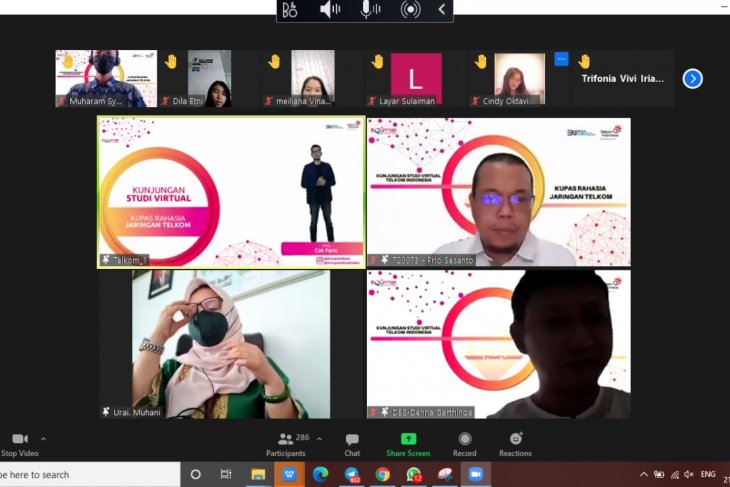Click the broadcast signal icon in top bar
Screen dimensions: 730x487
[411, 10]
